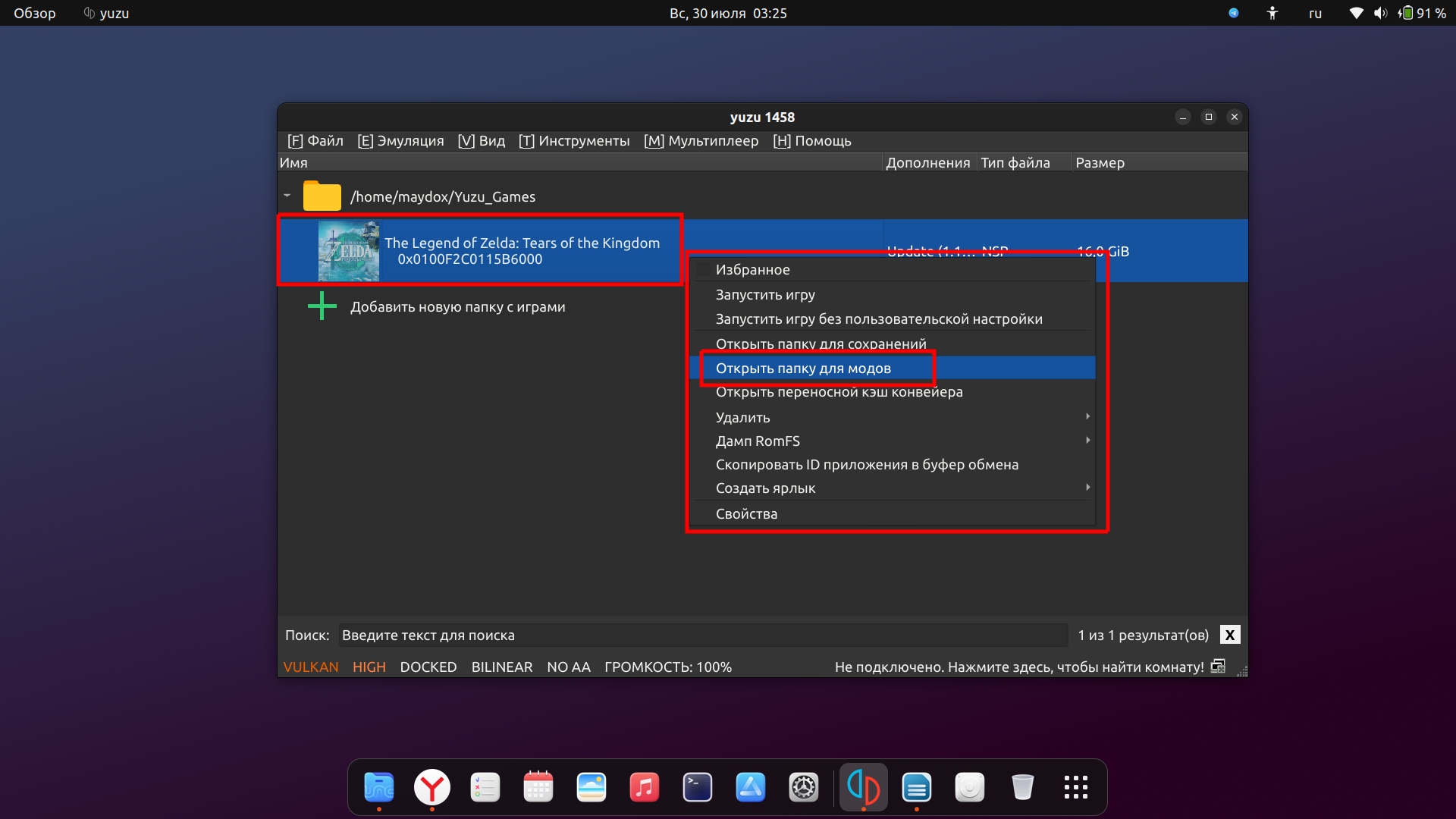
Task: Click the multiplayer room status icon
Action: (1218, 666)
